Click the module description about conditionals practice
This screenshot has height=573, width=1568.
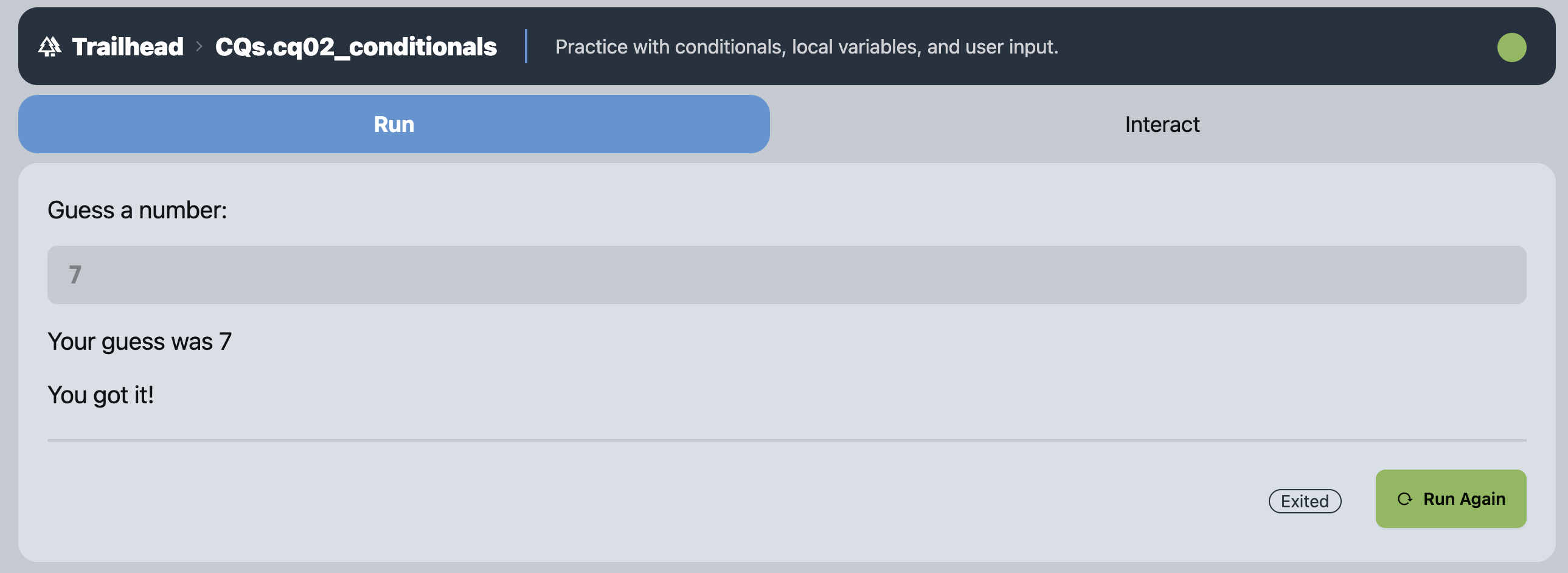[806, 47]
